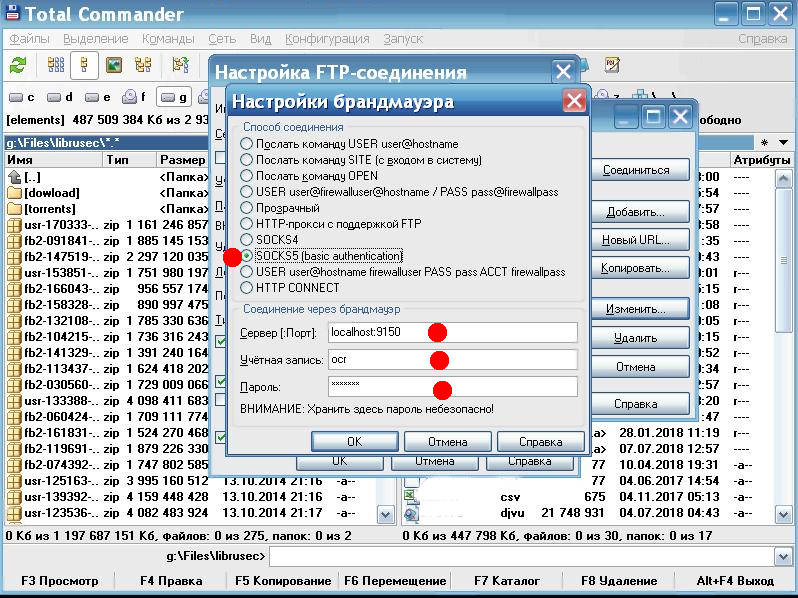Click the asterisk favorites button of right panel
Screen dimensions: 798x598
click(x=764, y=143)
